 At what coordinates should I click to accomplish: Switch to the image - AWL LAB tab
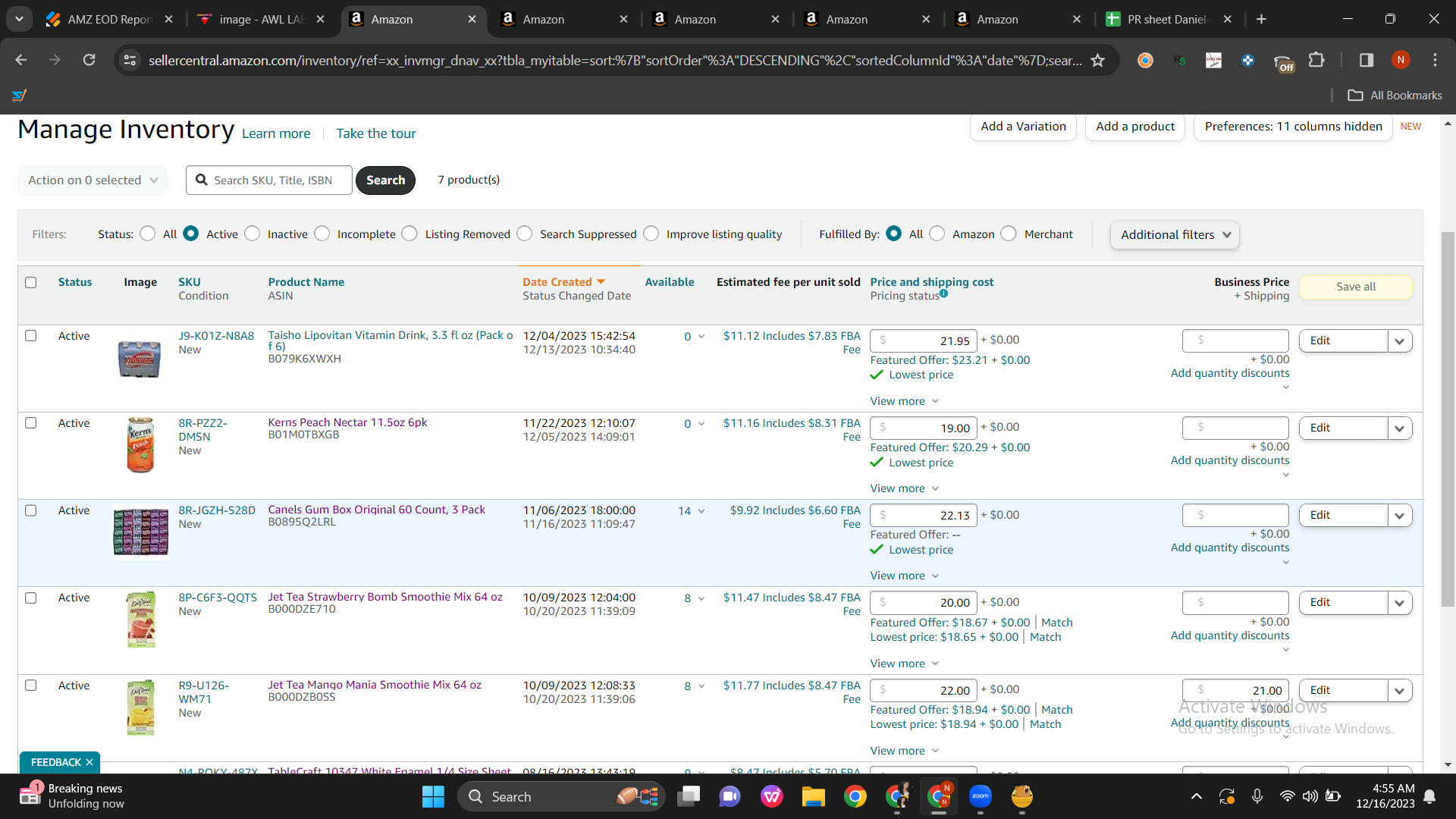(x=262, y=19)
